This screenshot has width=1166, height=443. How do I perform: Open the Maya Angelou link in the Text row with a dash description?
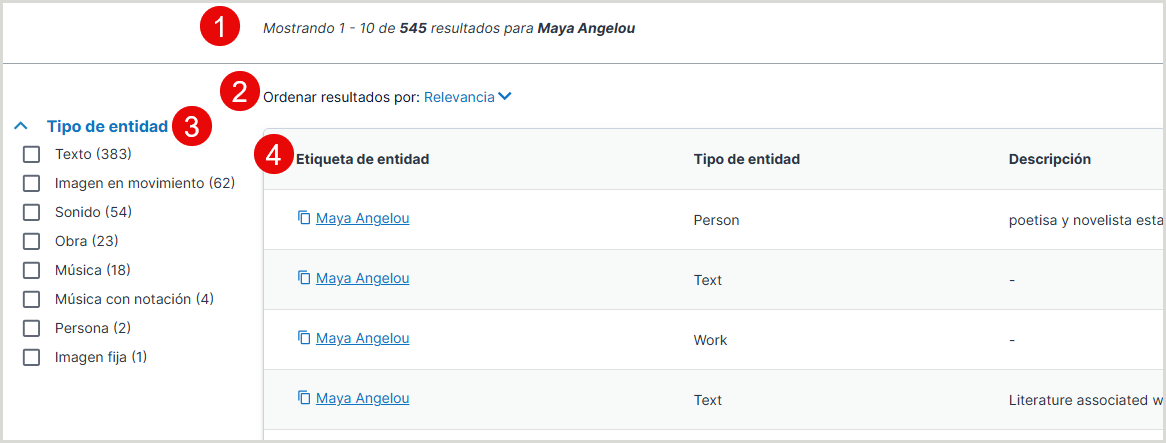click(x=362, y=277)
